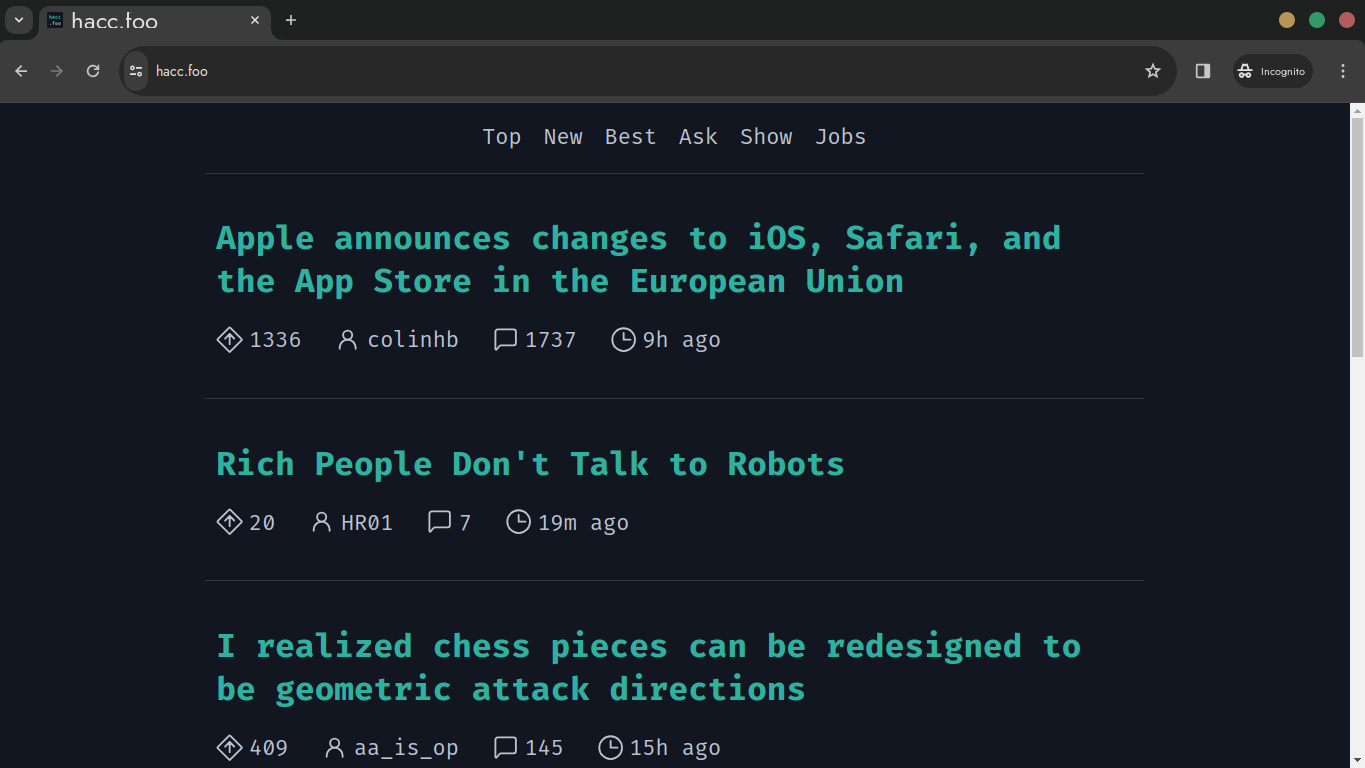Click the green maximize window button
Viewport: 1365px width, 768px height.
tap(1317, 20)
